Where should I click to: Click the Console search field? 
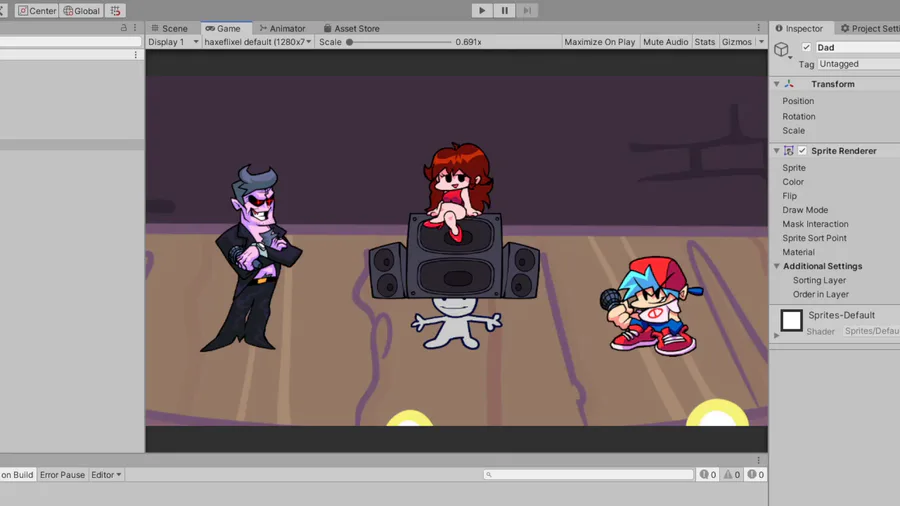pyautogui.click(x=588, y=474)
